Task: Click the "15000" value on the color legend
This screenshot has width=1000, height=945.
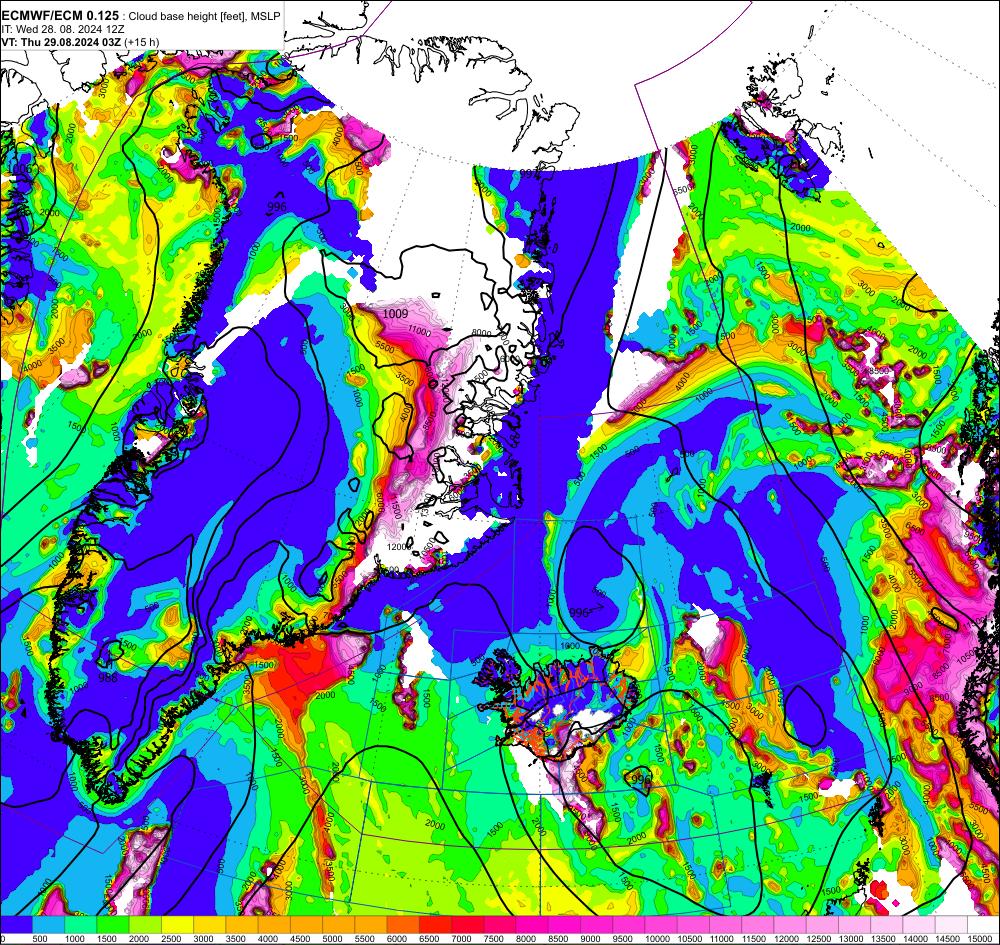Action: tap(980, 939)
